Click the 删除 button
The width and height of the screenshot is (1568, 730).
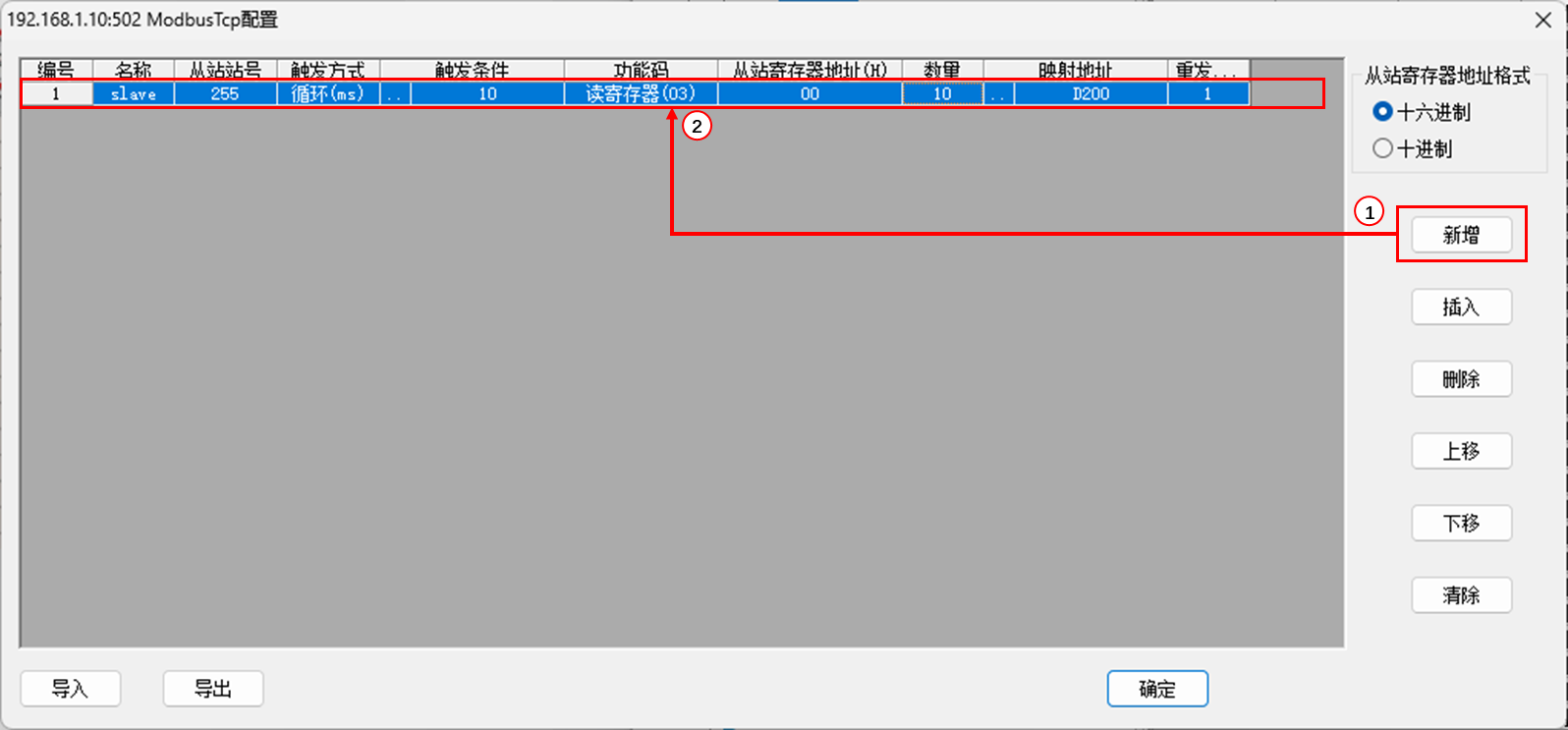pyautogui.click(x=1461, y=379)
